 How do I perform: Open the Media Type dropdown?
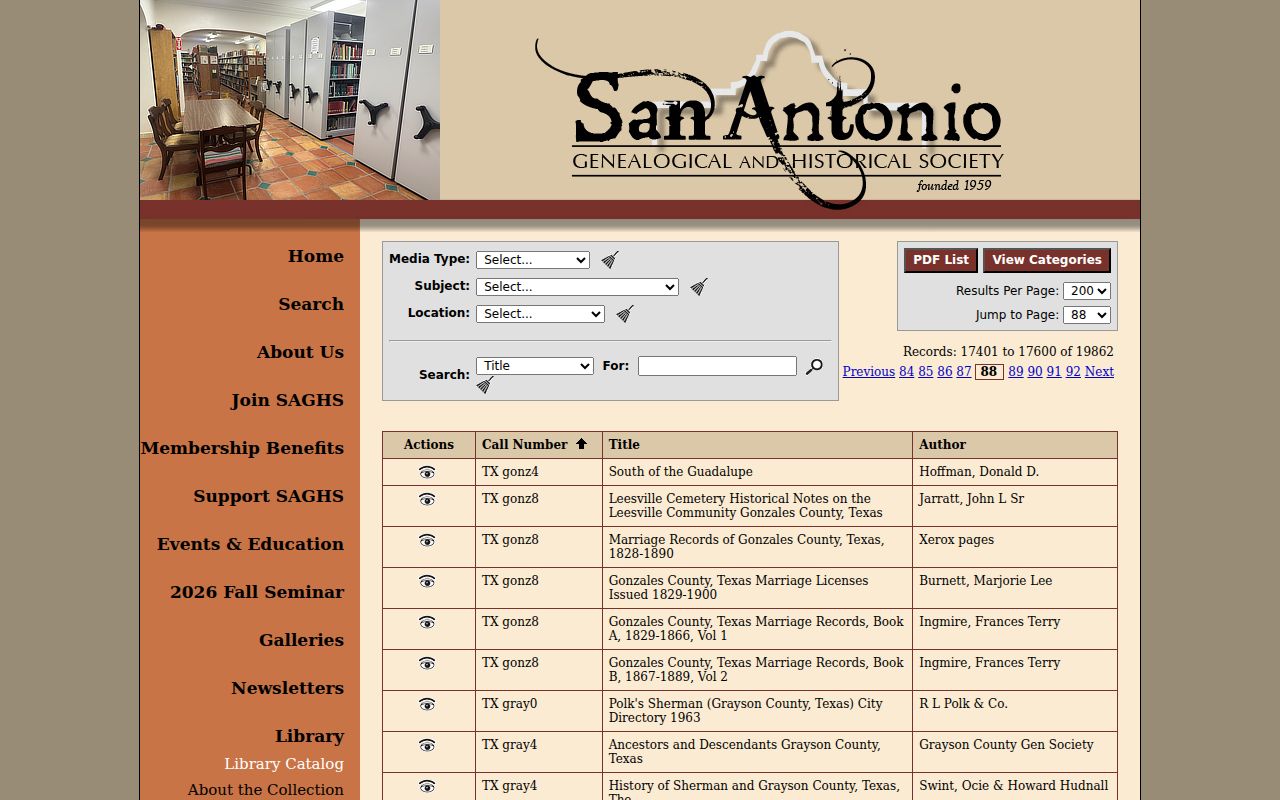(x=533, y=260)
